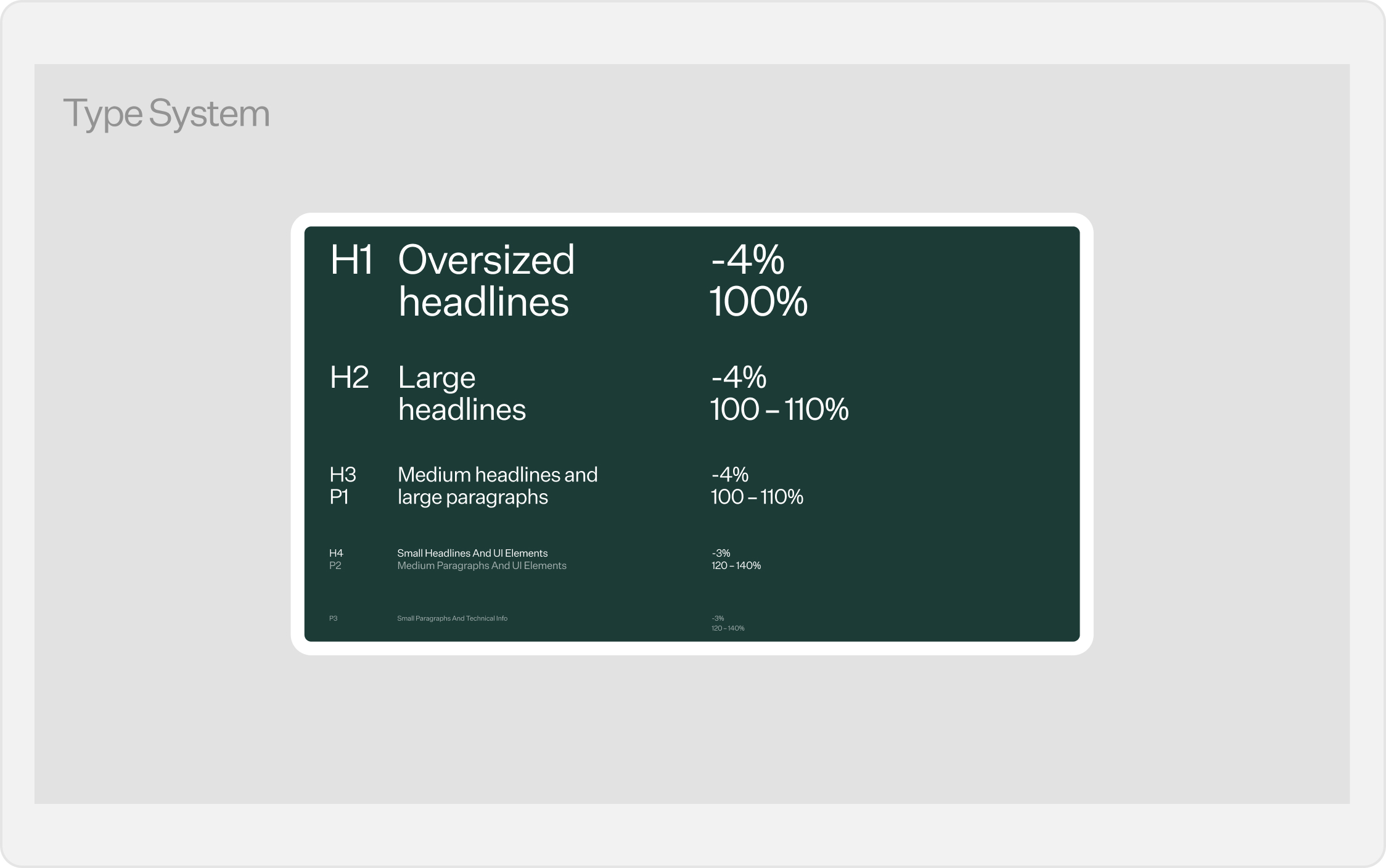Click the dark green type specimen card
Screen dimensions: 1386x868
692,434
